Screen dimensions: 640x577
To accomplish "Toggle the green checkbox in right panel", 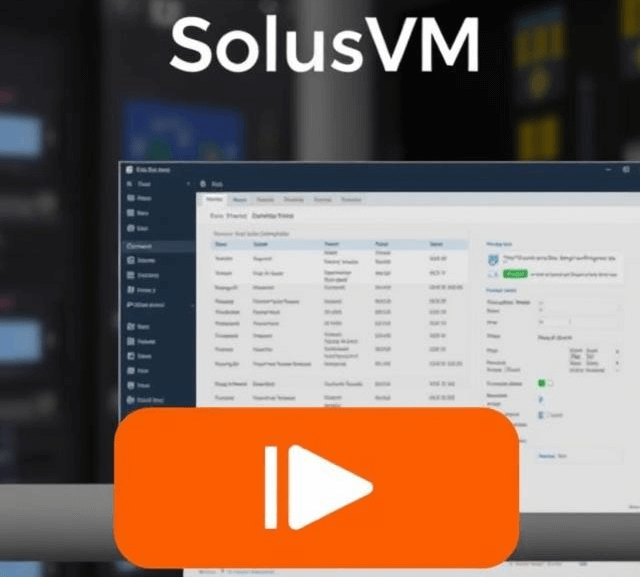I will [x=542, y=383].
